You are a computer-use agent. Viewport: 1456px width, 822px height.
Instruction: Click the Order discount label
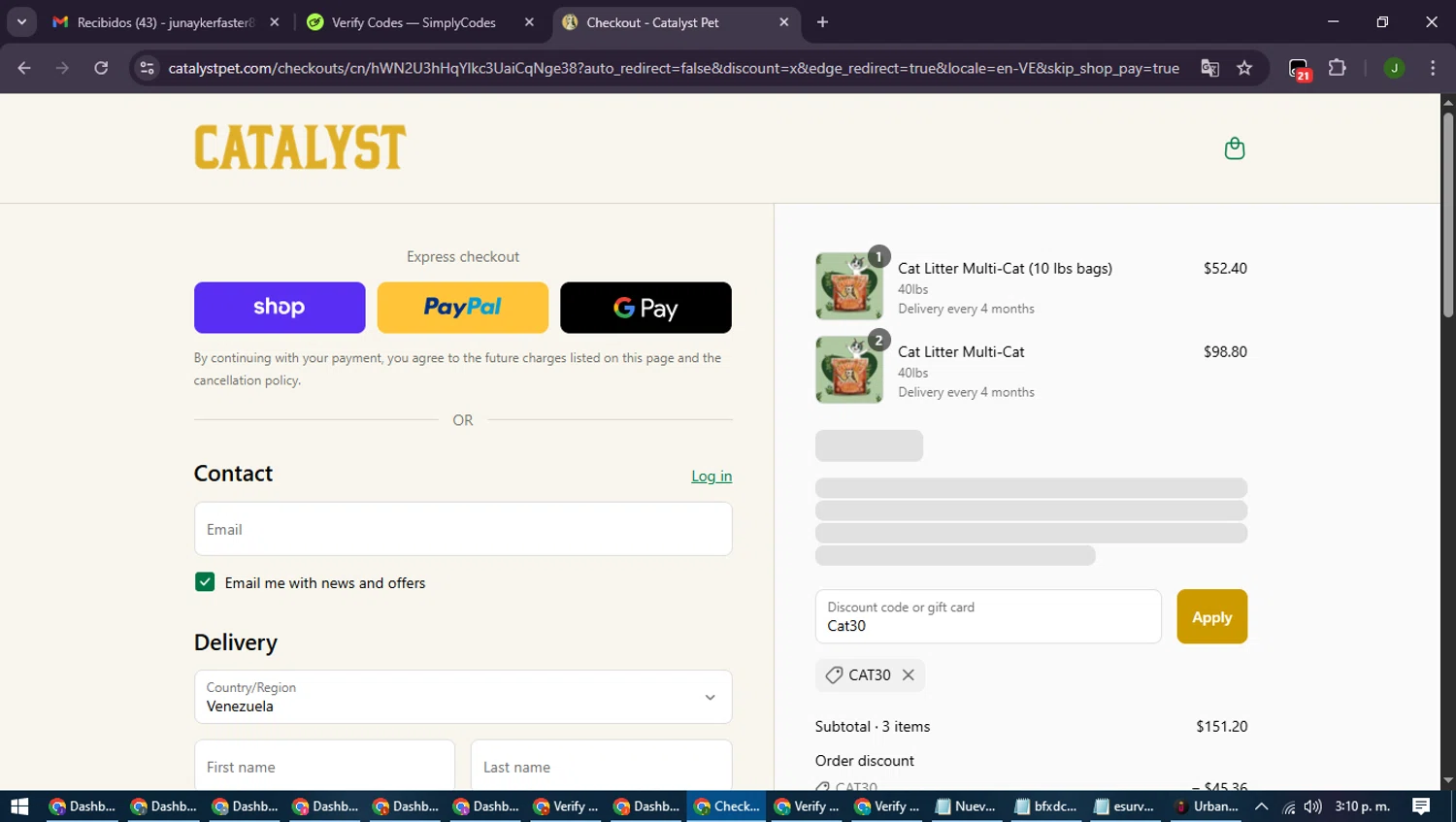point(865,760)
